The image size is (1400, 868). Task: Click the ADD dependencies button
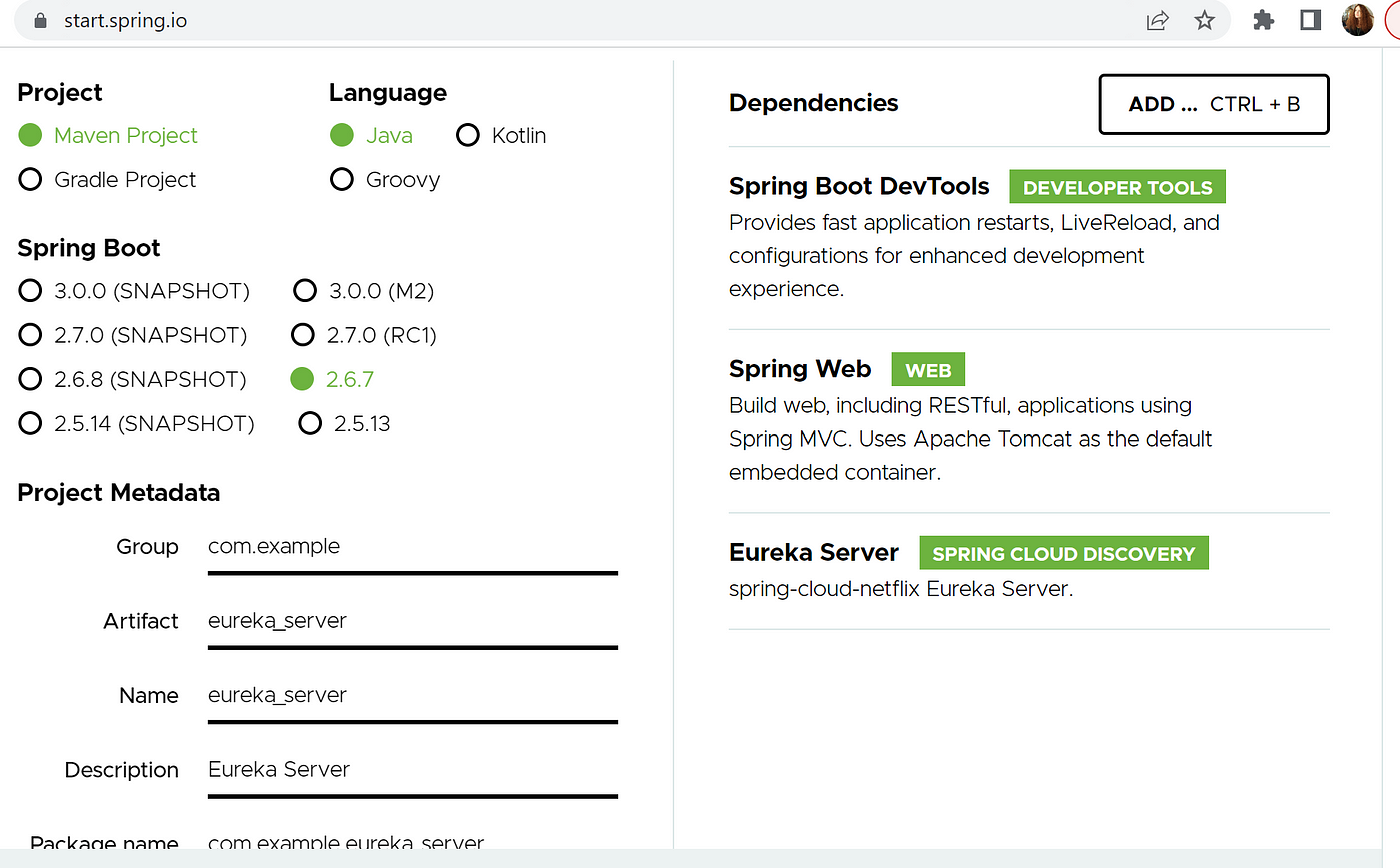(1214, 104)
